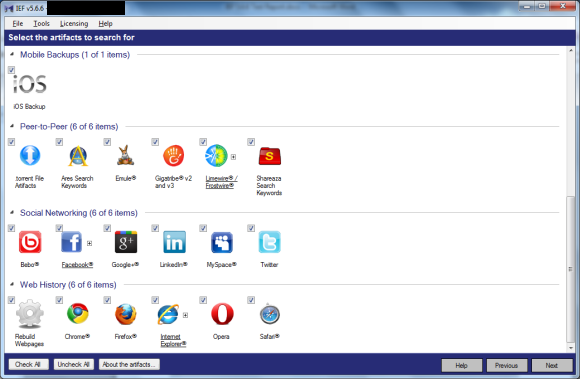Click the Bebo artifact icon

(x=30, y=242)
